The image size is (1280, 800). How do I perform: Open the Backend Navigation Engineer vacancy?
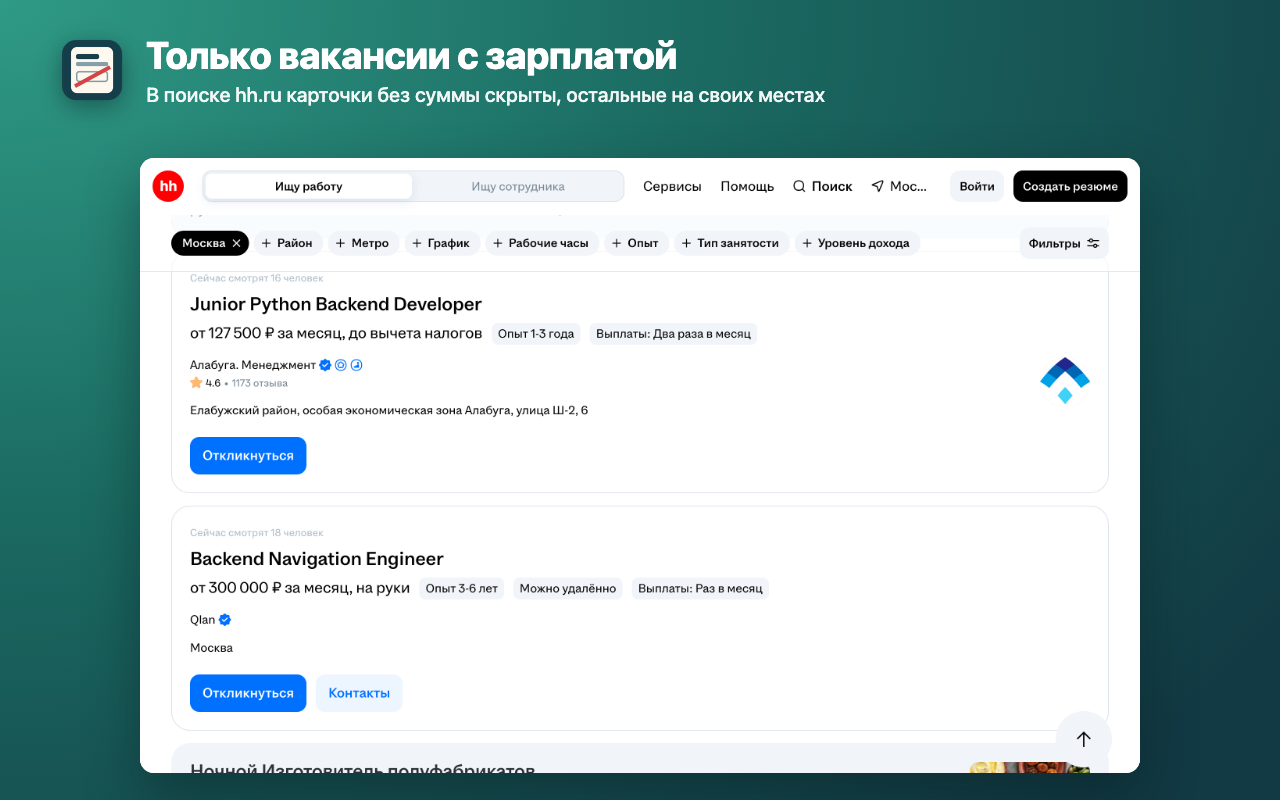pyautogui.click(x=317, y=559)
